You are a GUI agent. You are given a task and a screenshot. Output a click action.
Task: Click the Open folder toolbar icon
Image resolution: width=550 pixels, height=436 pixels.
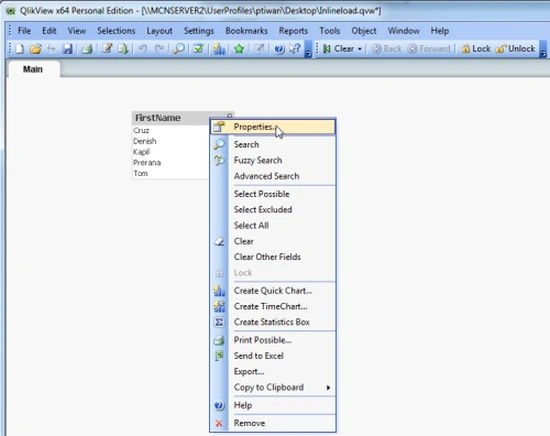click(x=35, y=49)
